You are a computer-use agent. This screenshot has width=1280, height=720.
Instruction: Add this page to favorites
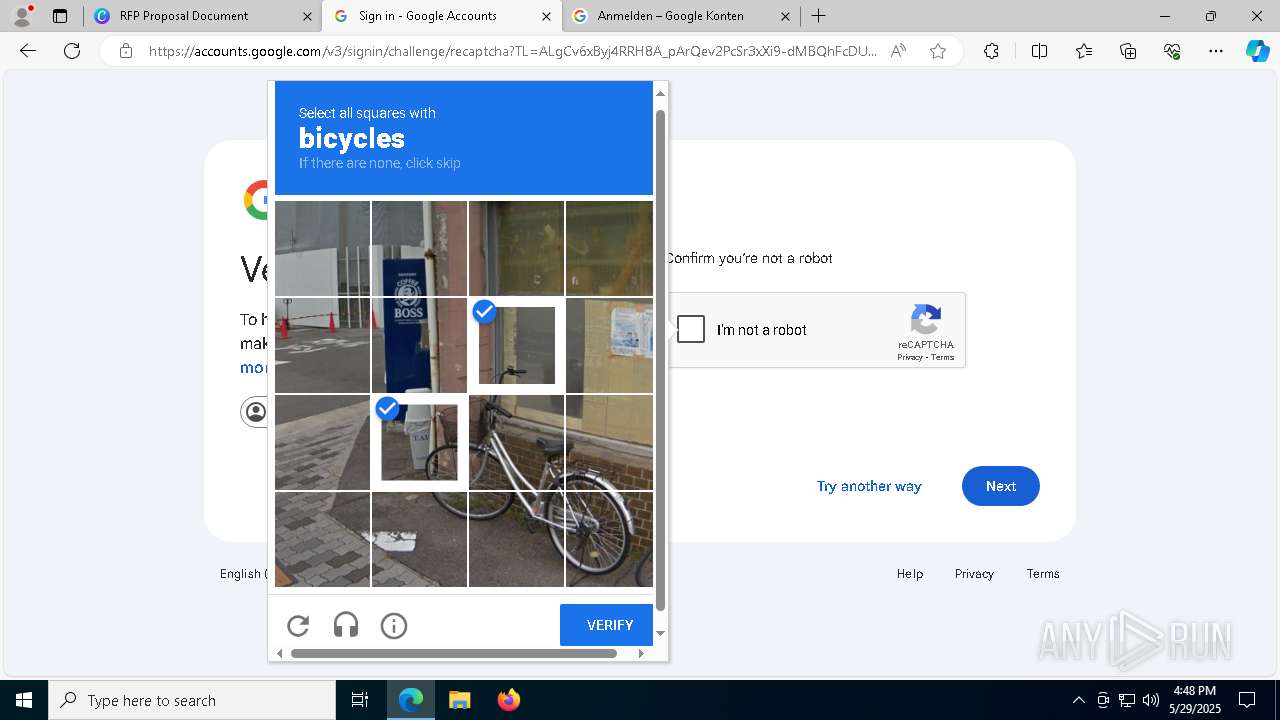(938, 51)
